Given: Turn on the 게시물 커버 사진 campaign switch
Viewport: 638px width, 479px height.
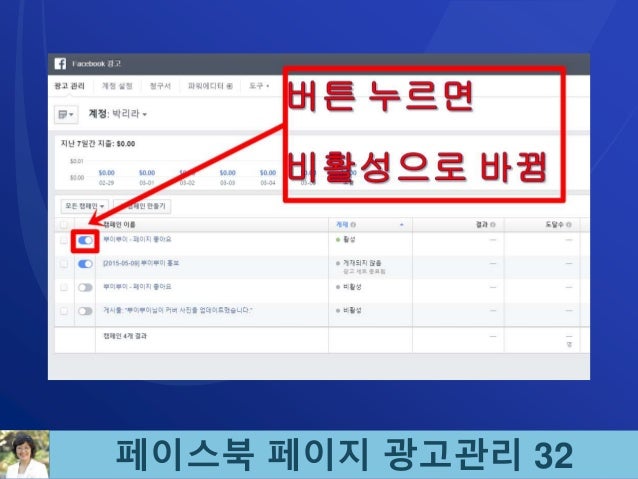Looking at the screenshot, I should coord(85,311).
